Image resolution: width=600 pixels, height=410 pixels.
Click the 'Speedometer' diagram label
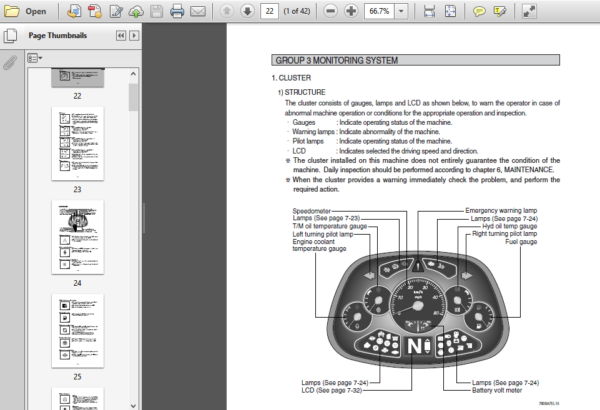tap(311, 211)
